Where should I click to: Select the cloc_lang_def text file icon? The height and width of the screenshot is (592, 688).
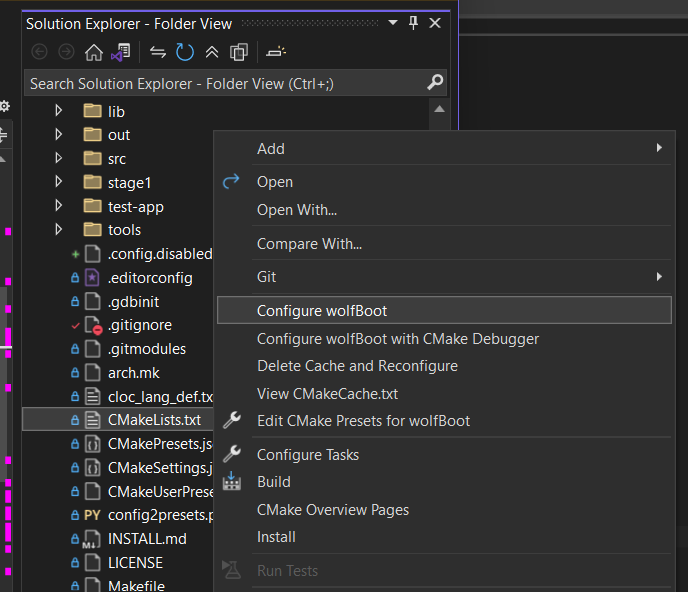click(x=92, y=396)
